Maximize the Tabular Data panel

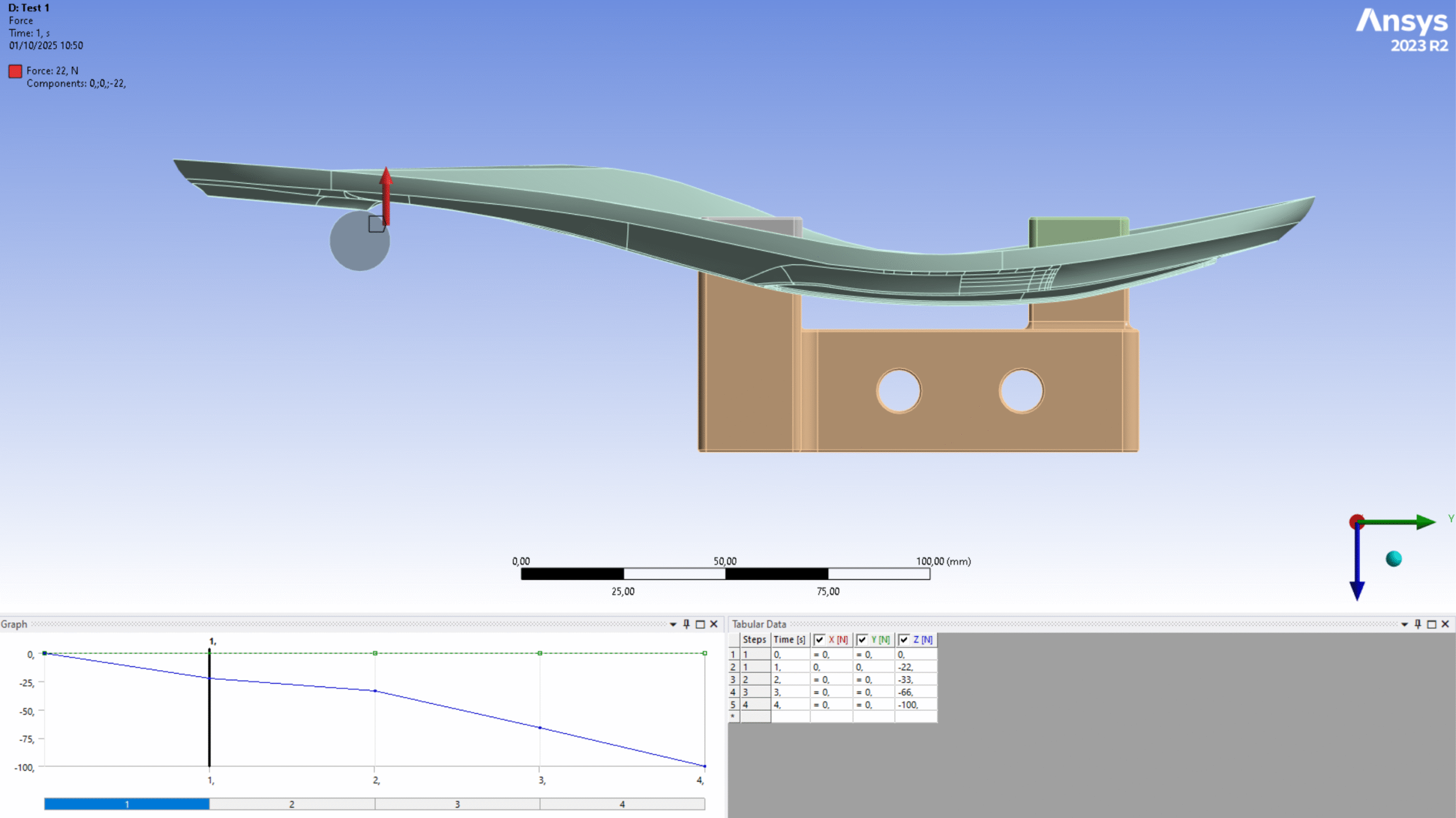pyautogui.click(x=1432, y=624)
